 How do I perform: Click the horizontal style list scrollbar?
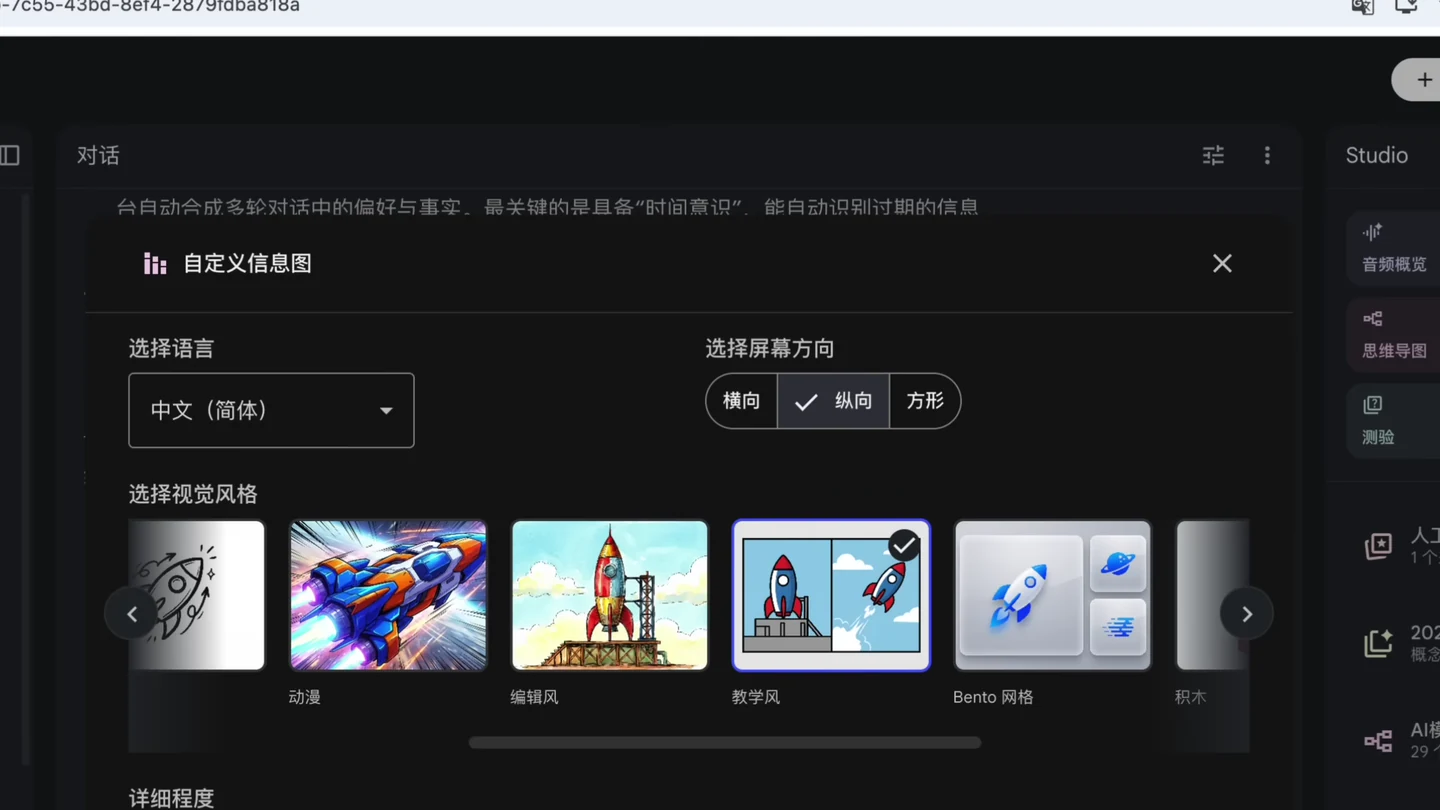725,742
